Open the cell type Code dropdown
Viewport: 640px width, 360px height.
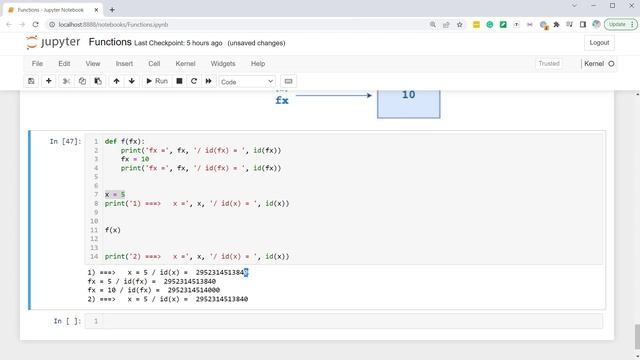point(247,82)
